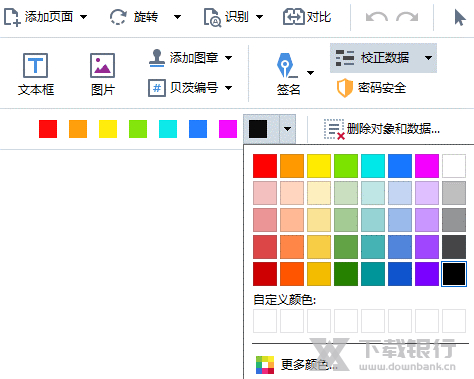Choose magenta swatch in palette top row
The image size is (474, 379).
click(x=427, y=166)
